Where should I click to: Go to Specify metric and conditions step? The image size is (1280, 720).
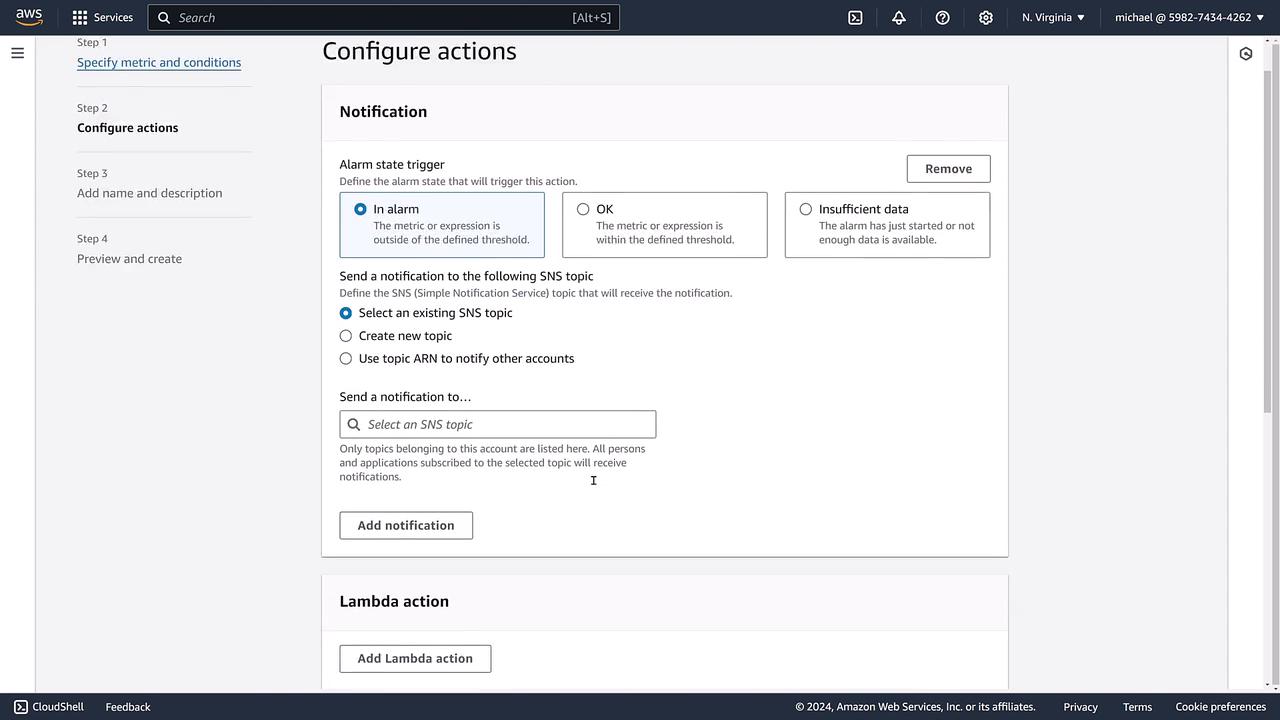(x=159, y=62)
